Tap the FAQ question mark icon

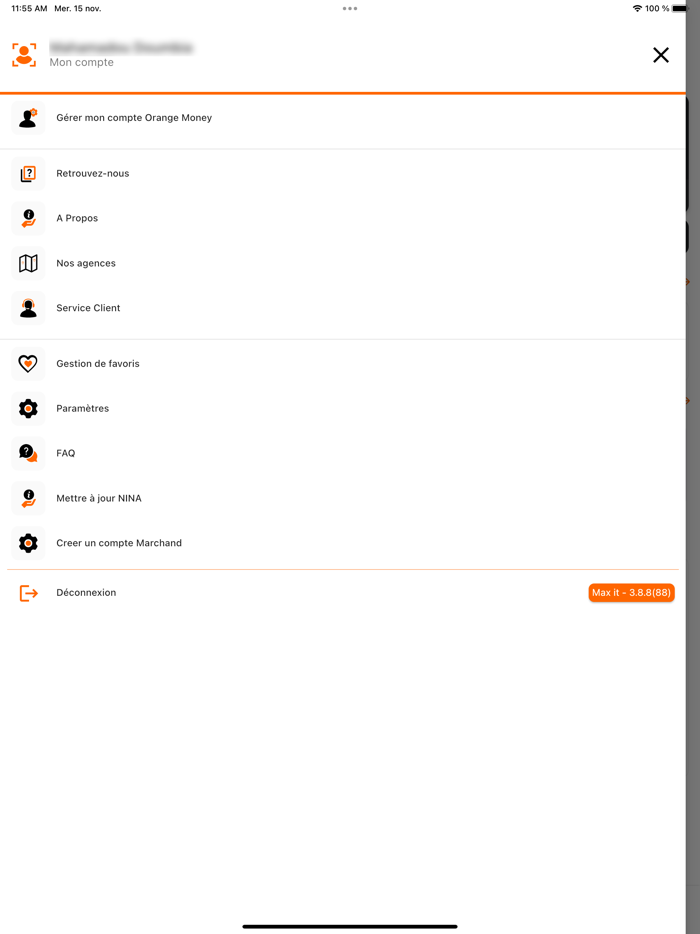[x=28, y=453]
